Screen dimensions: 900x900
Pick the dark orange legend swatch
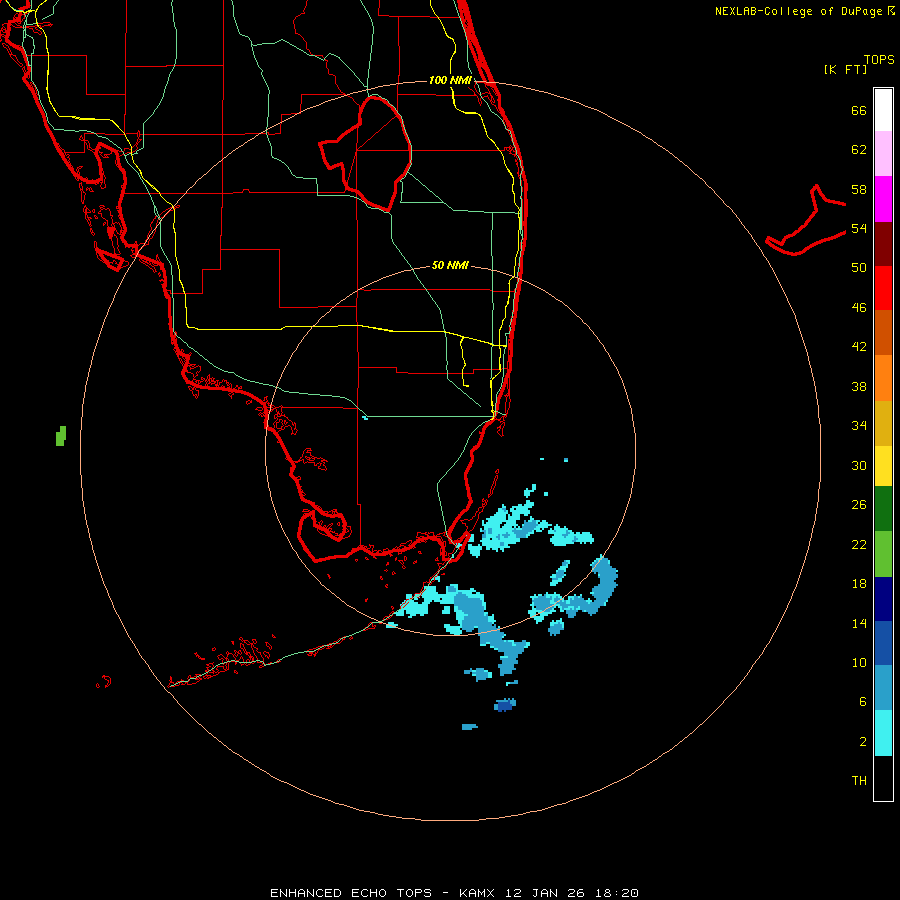pos(883,332)
